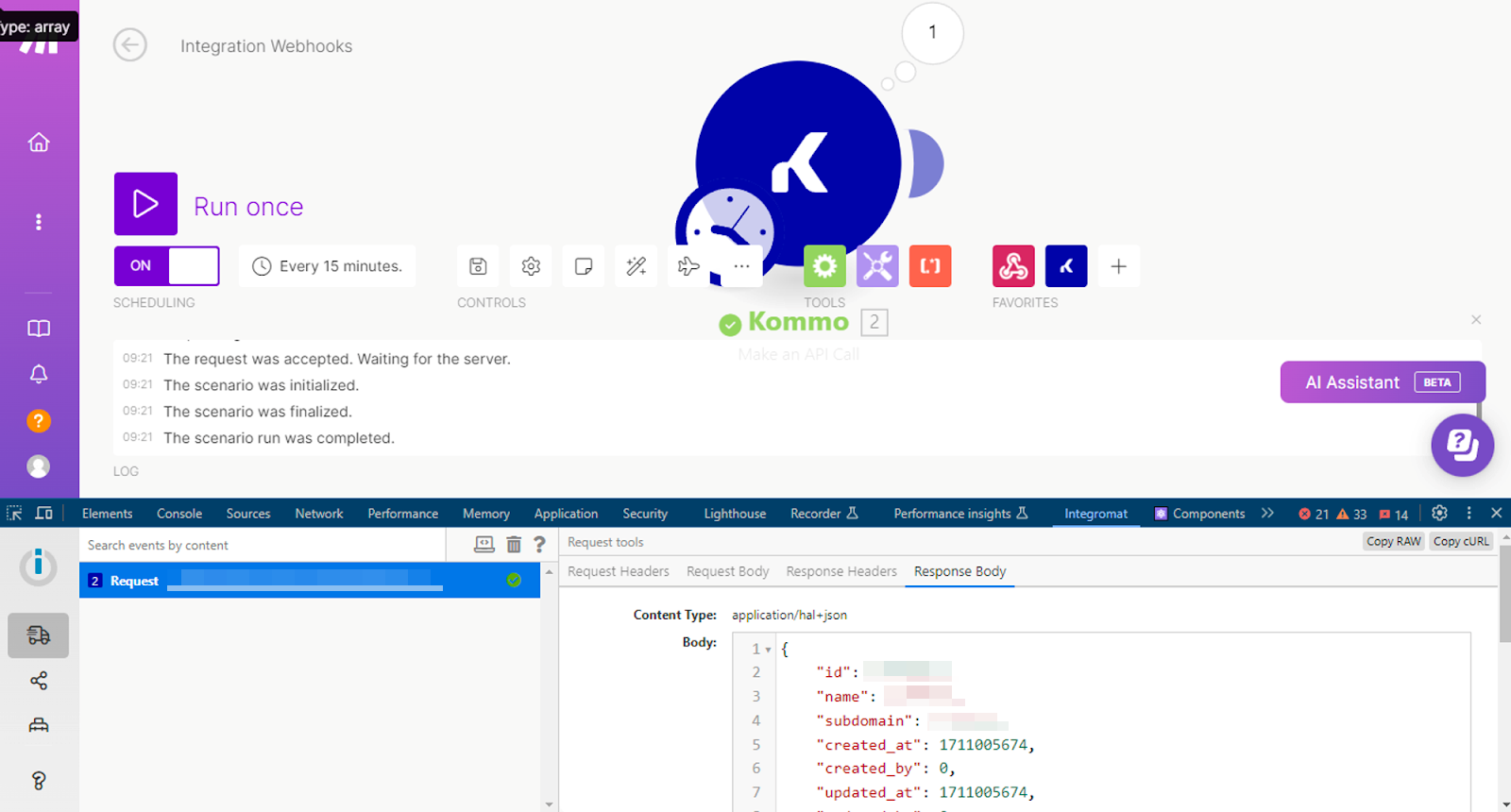Toggle the device toolbar icon
The width and height of the screenshot is (1511, 812).
[x=43, y=513]
